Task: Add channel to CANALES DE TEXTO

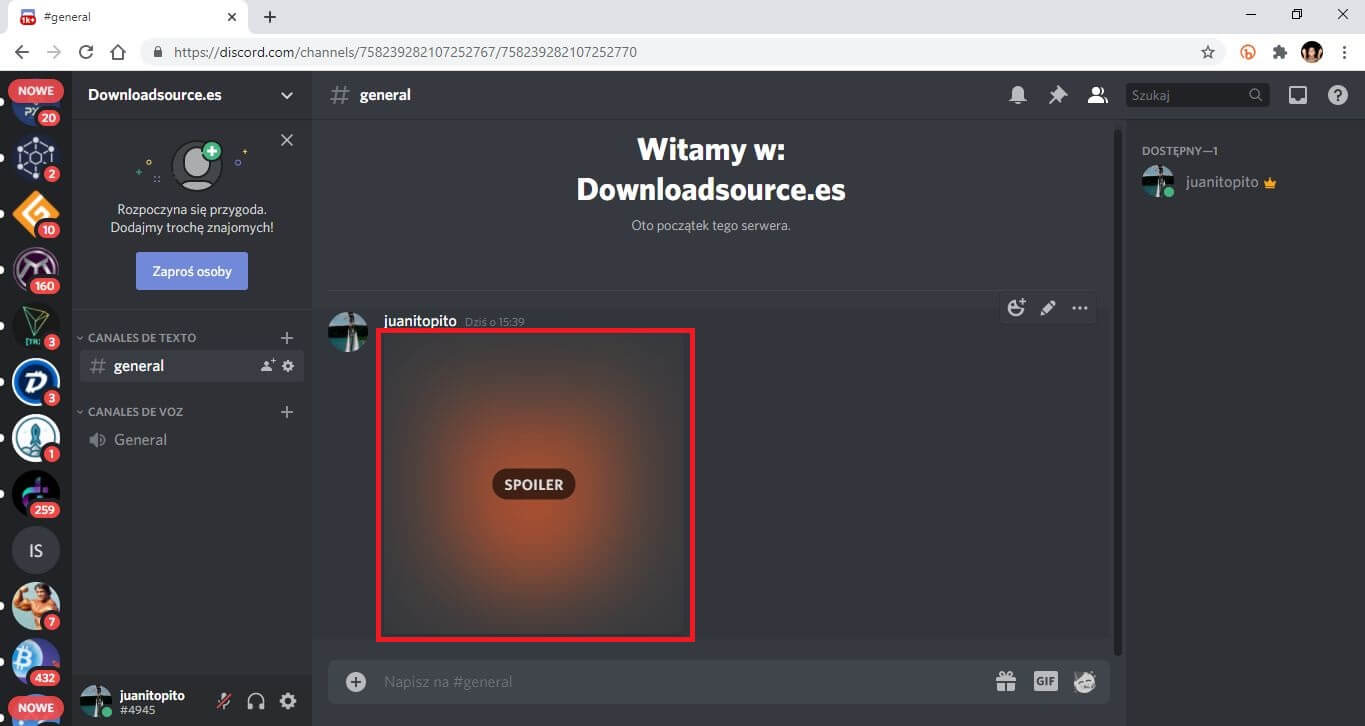Action: [287, 338]
